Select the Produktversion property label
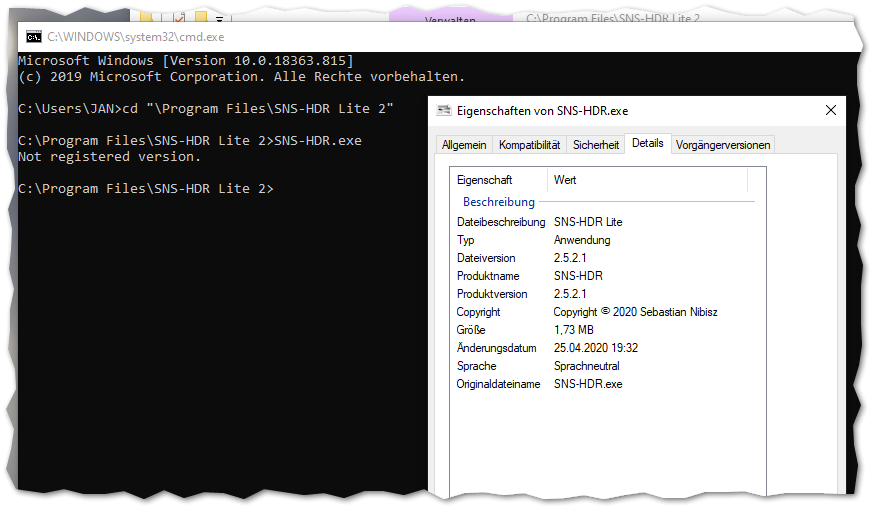This screenshot has width=873, height=509. (492, 293)
